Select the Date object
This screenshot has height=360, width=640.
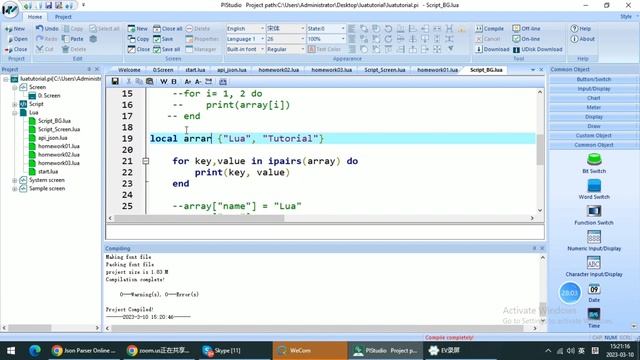pos(594,293)
